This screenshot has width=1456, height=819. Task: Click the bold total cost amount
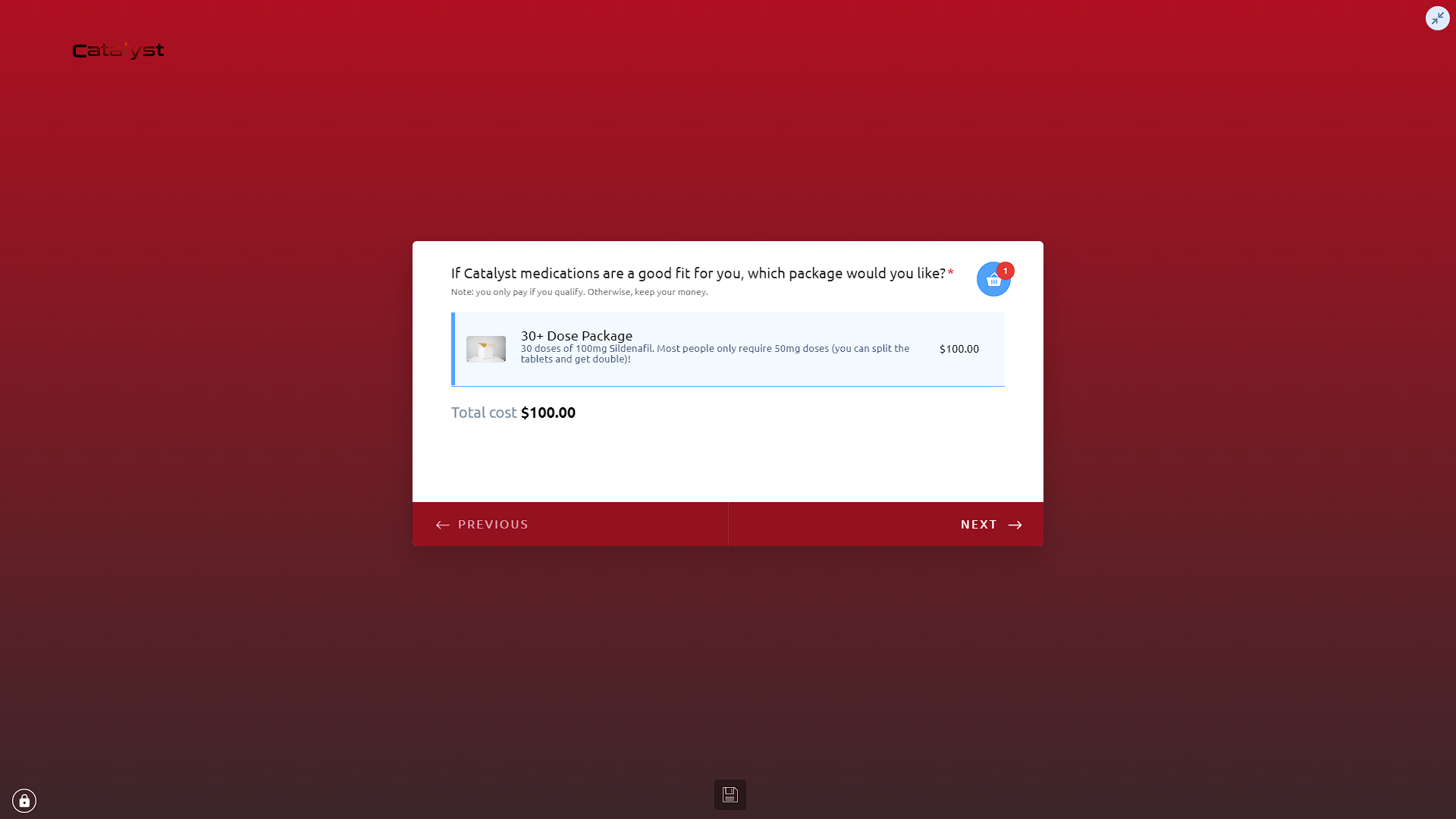(548, 413)
